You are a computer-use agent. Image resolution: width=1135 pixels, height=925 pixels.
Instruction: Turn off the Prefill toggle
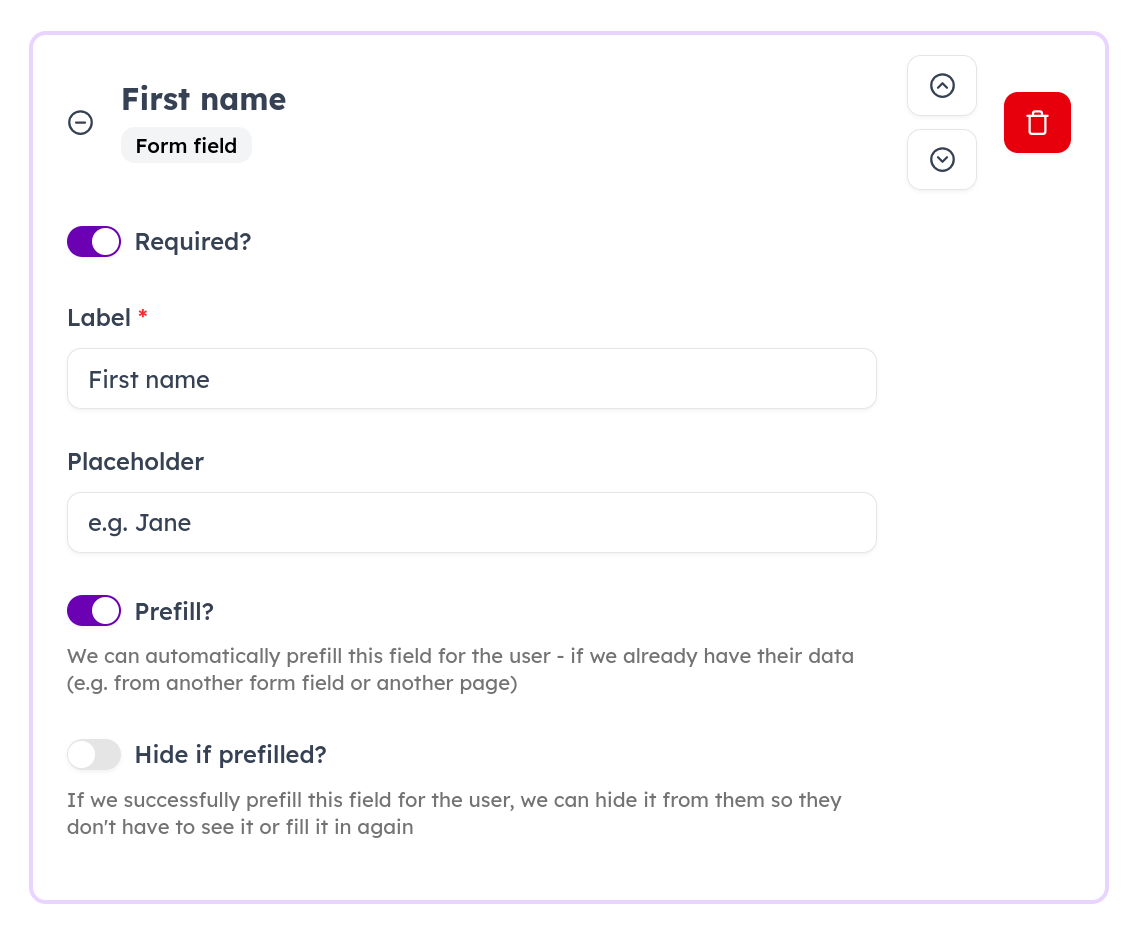tap(94, 611)
